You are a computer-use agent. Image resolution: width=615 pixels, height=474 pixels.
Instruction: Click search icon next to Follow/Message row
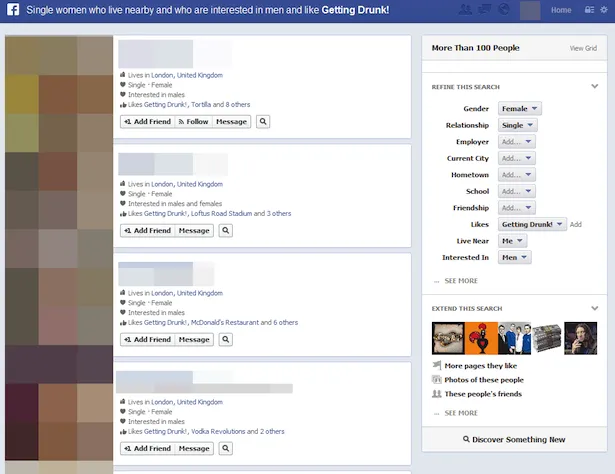click(x=263, y=122)
